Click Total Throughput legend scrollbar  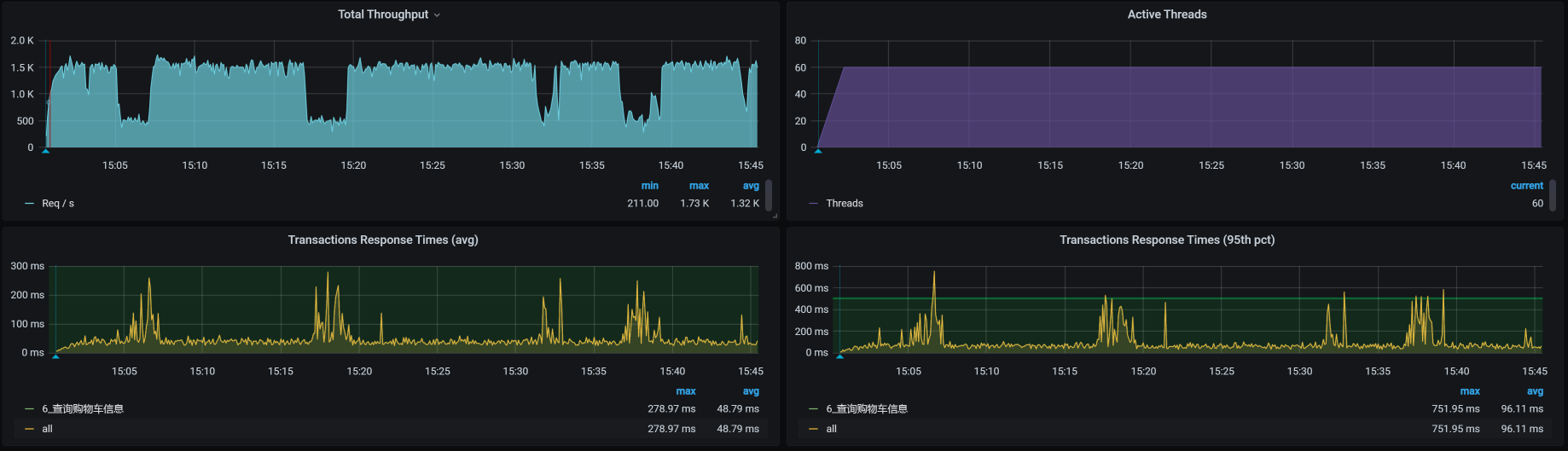point(769,195)
